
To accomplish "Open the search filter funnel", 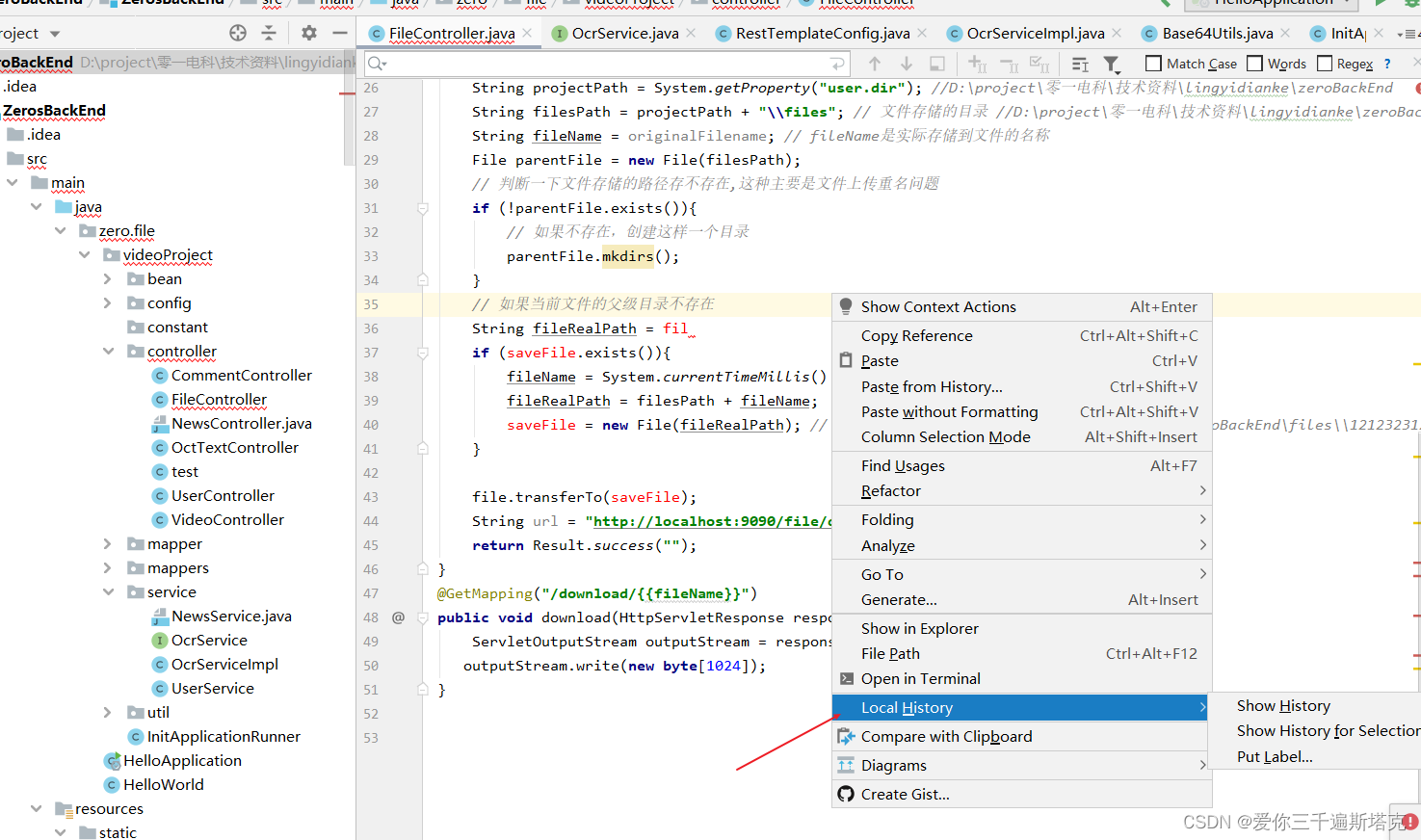I will tap(1112, 64).
